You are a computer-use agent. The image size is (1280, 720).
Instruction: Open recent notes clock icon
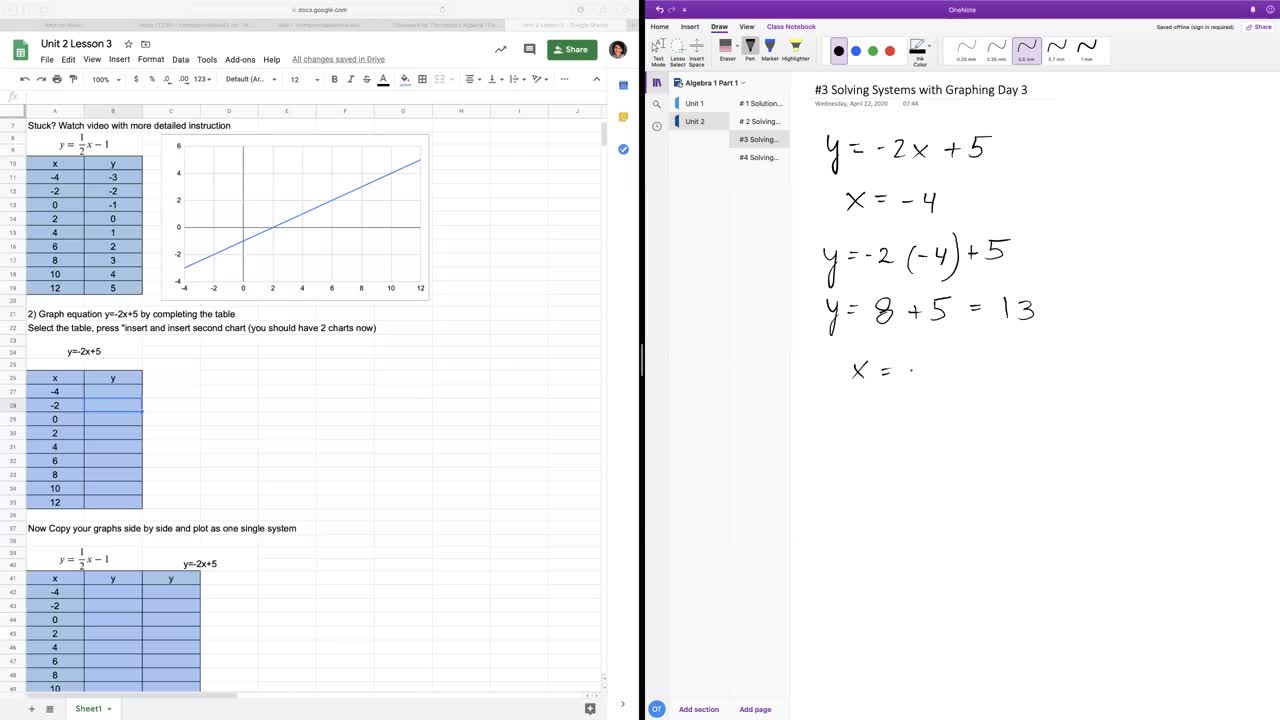pos(657,126)
